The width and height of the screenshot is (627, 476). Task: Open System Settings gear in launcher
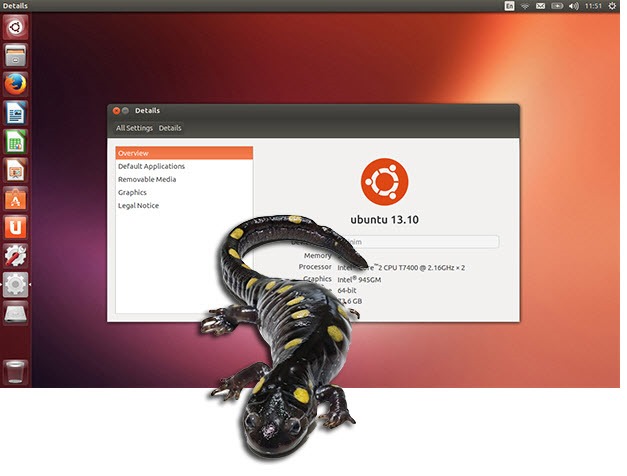[16, 285]
